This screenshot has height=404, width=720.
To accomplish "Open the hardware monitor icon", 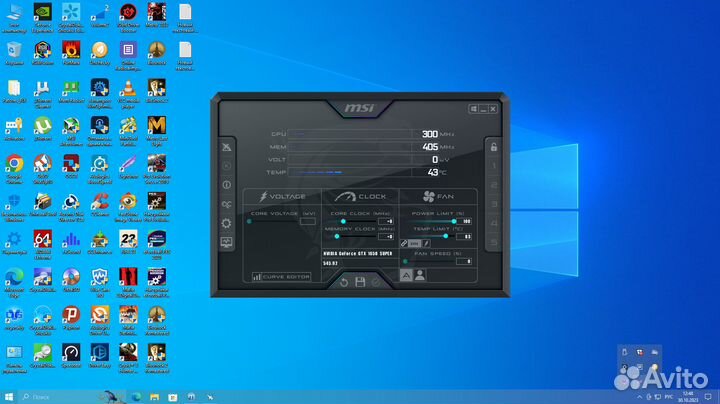I will [x=226, y=242].
